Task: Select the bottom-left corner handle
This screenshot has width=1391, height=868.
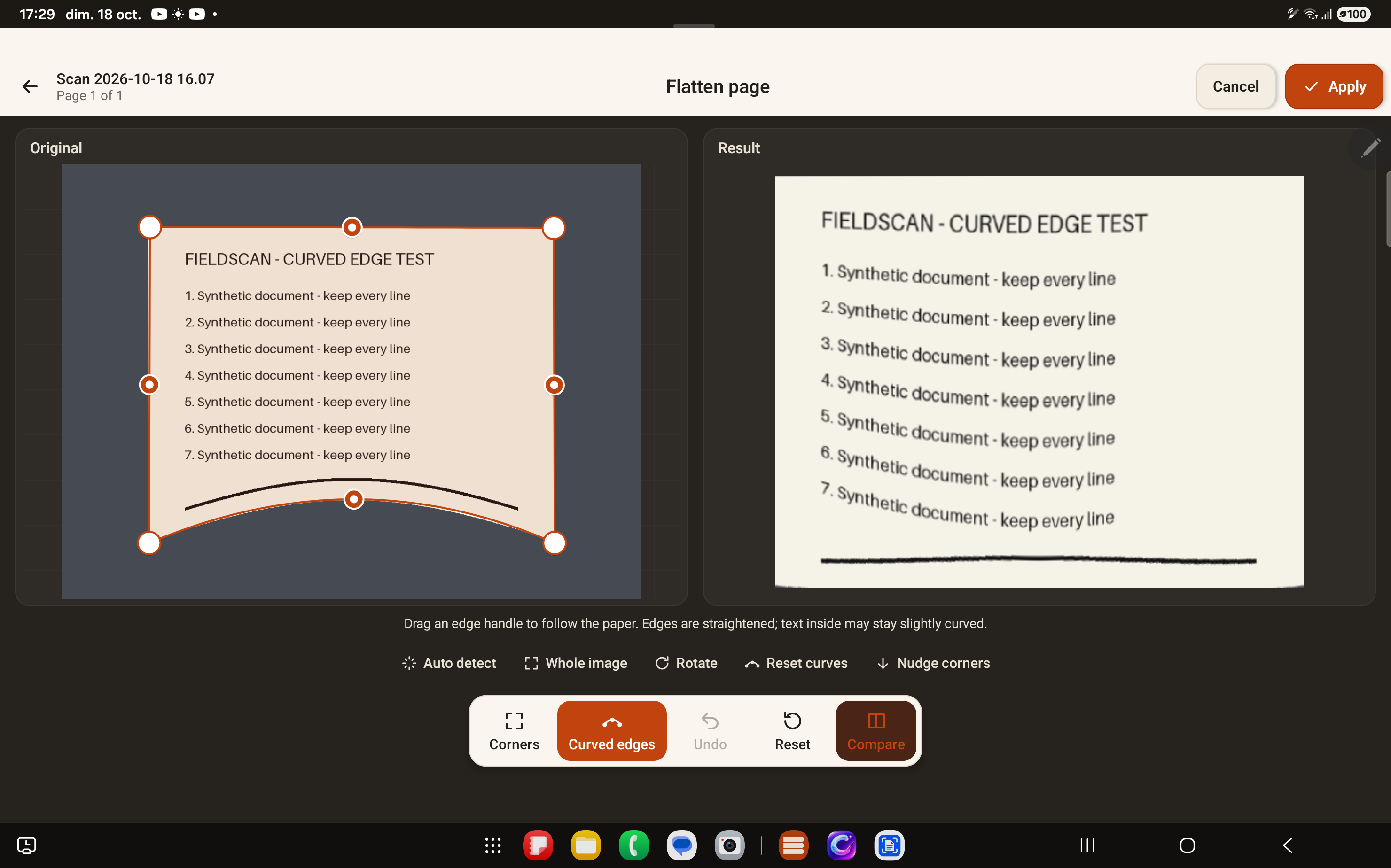Action: click(149, 542)
